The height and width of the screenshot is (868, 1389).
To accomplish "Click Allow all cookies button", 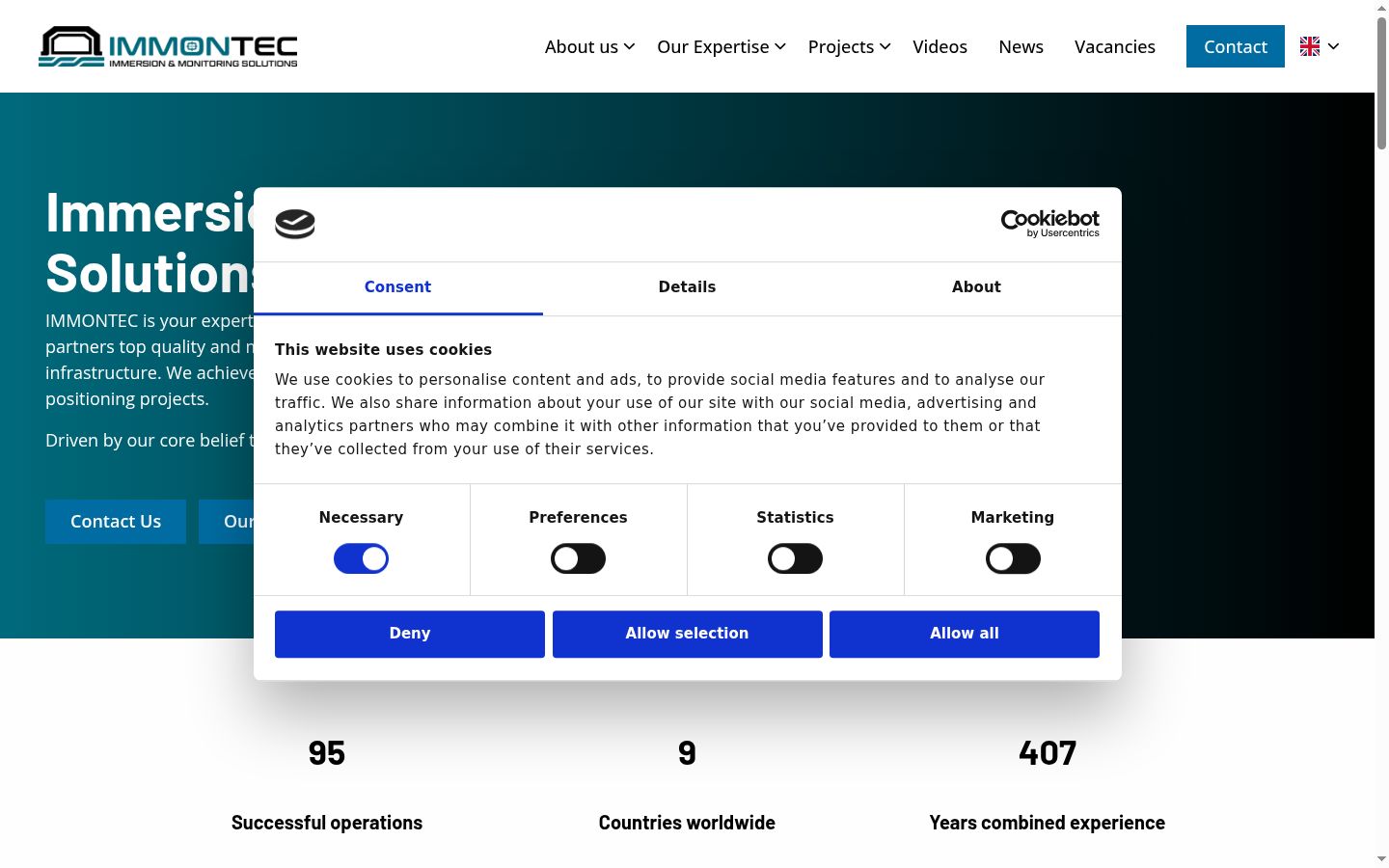I will click(x=965, y=634).
